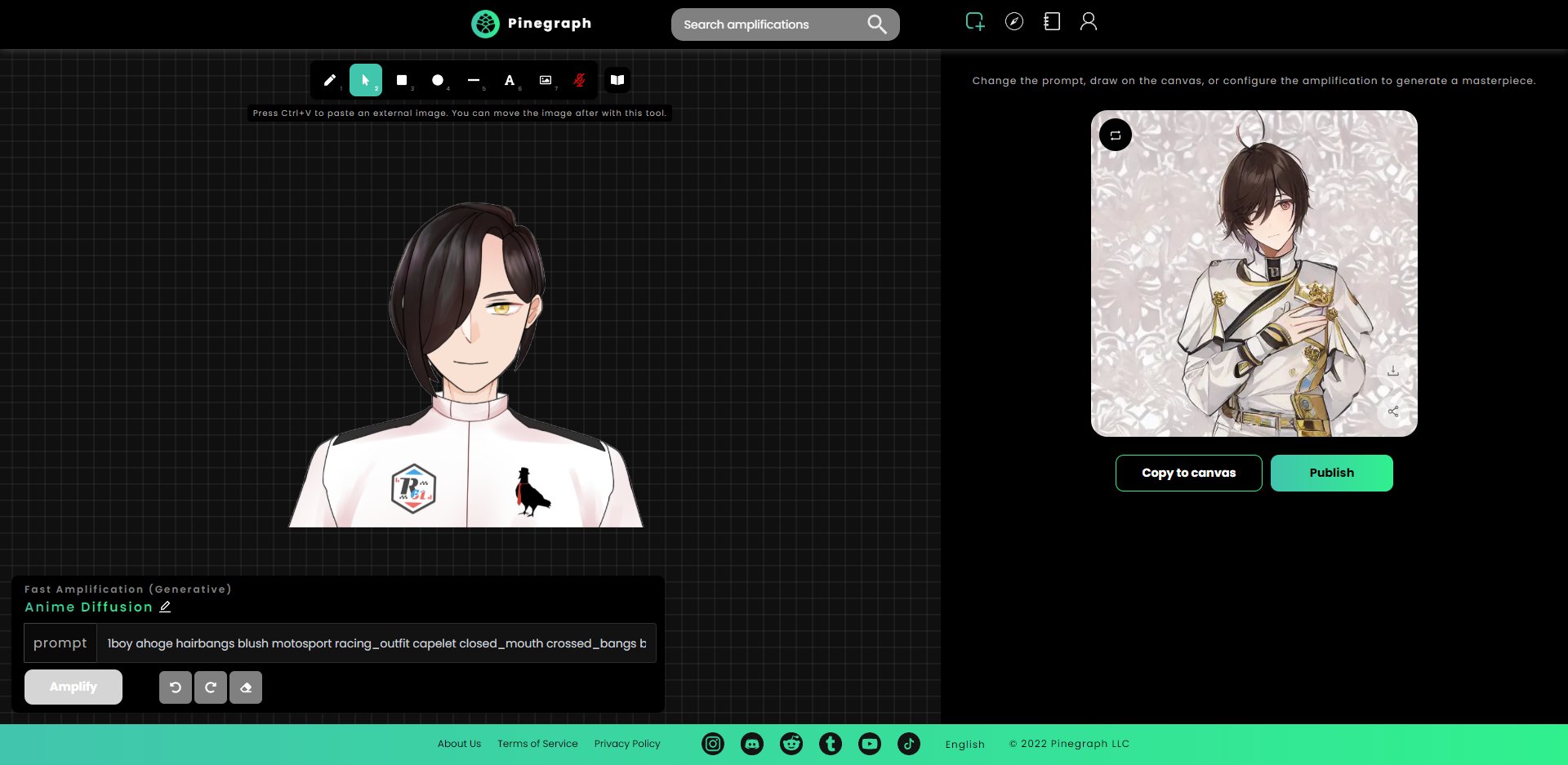
Task: Select the move/selection arrow tool
Action: (x=366, y=80)
